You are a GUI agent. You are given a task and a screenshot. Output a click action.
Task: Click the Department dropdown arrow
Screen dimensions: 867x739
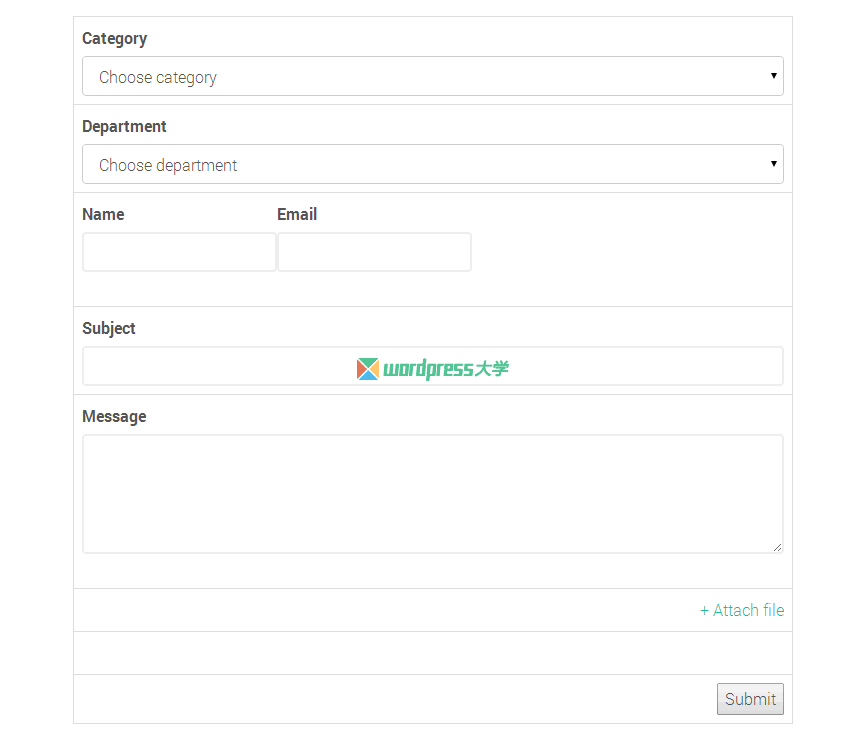pos(774,164)
